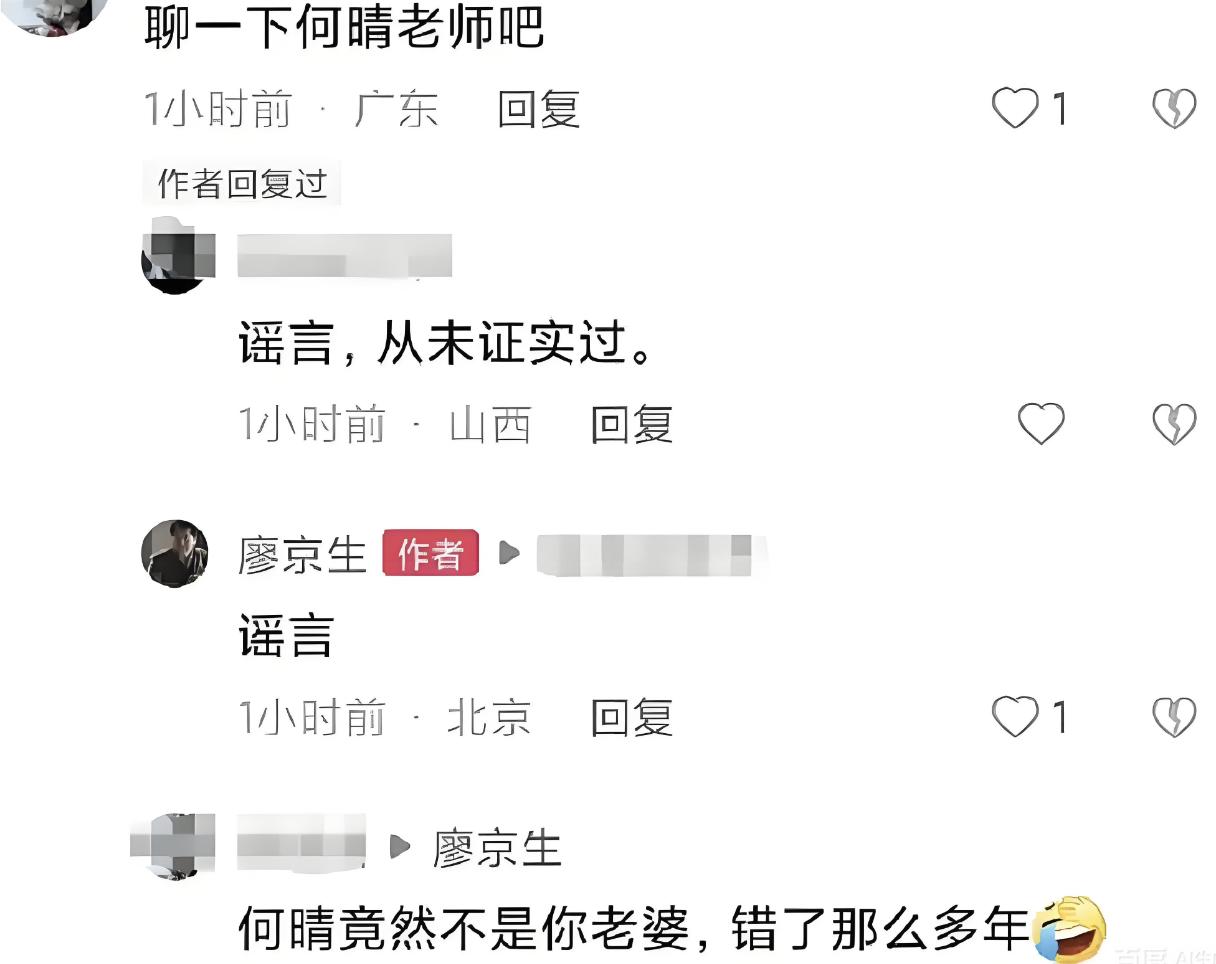Click the 作者 red badge
The image size is (1216, 964).
coord(430,554)
